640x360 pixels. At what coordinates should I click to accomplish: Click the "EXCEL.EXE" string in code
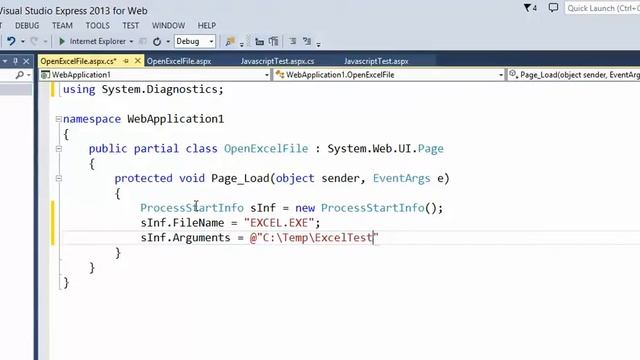279,223
